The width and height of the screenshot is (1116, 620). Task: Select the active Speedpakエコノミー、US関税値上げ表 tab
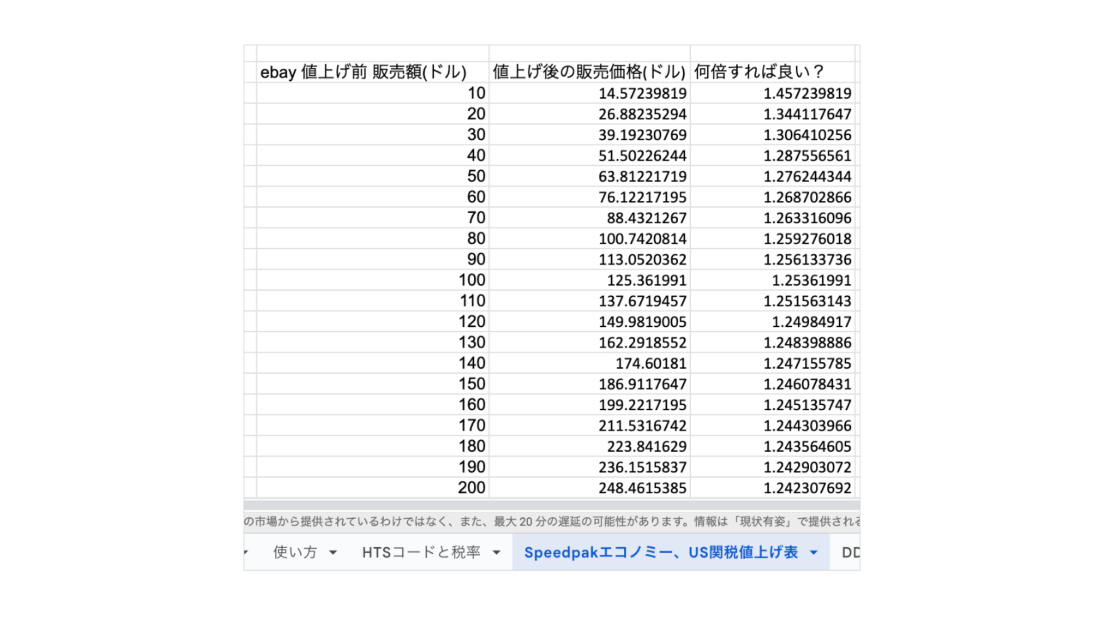tap(660, 552)
